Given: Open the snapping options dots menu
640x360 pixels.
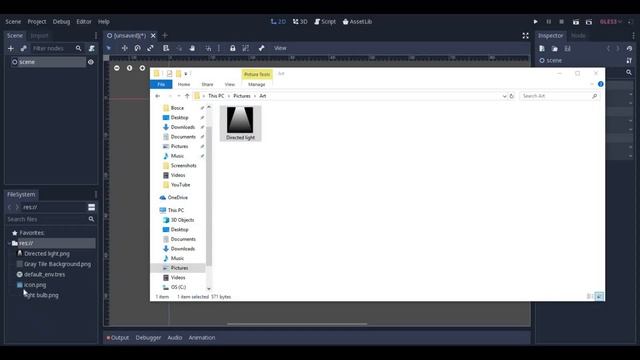Looking at the screenshot, I should tap(219, 48).
